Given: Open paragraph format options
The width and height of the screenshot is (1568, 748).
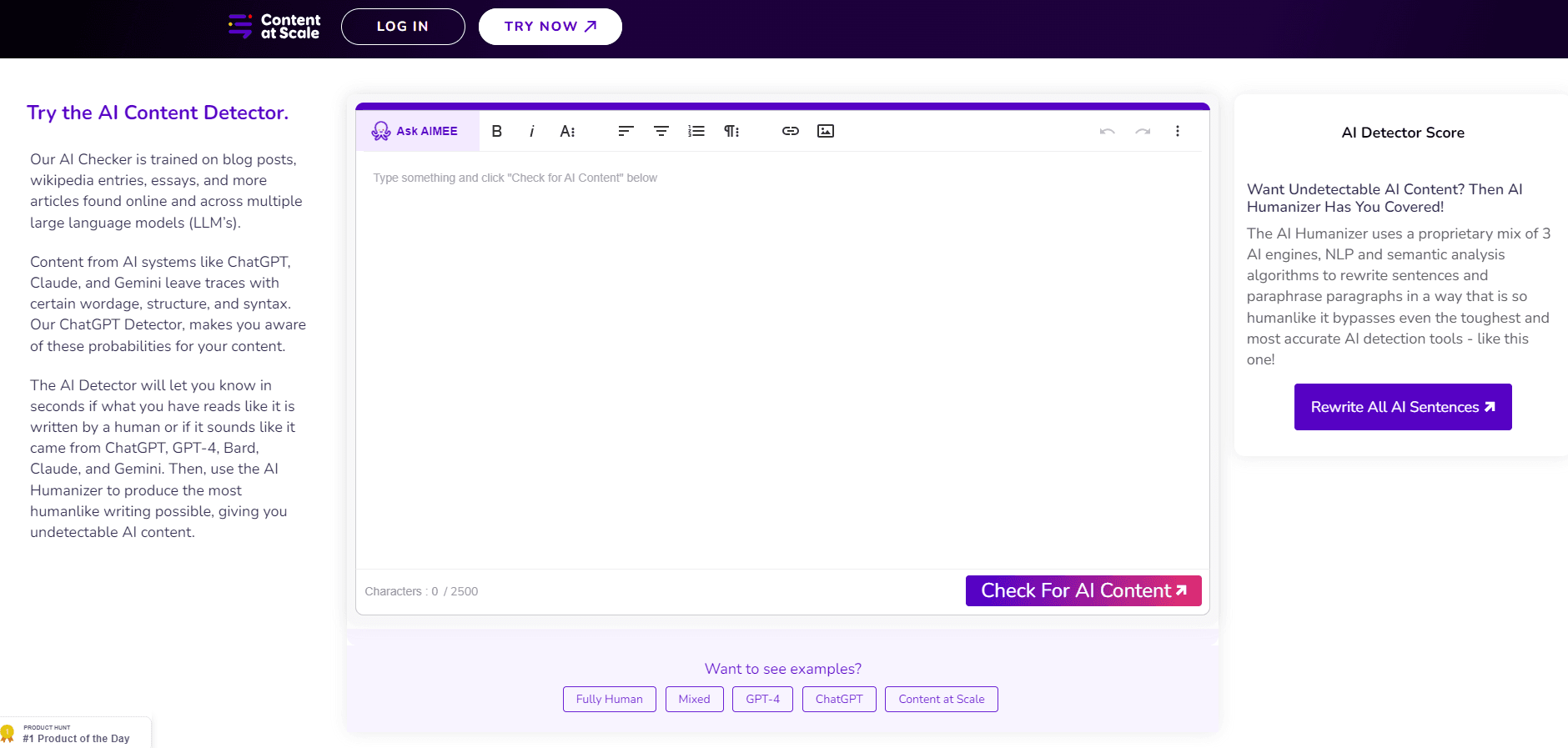Looking at the screenshot, I should (731, 131).
